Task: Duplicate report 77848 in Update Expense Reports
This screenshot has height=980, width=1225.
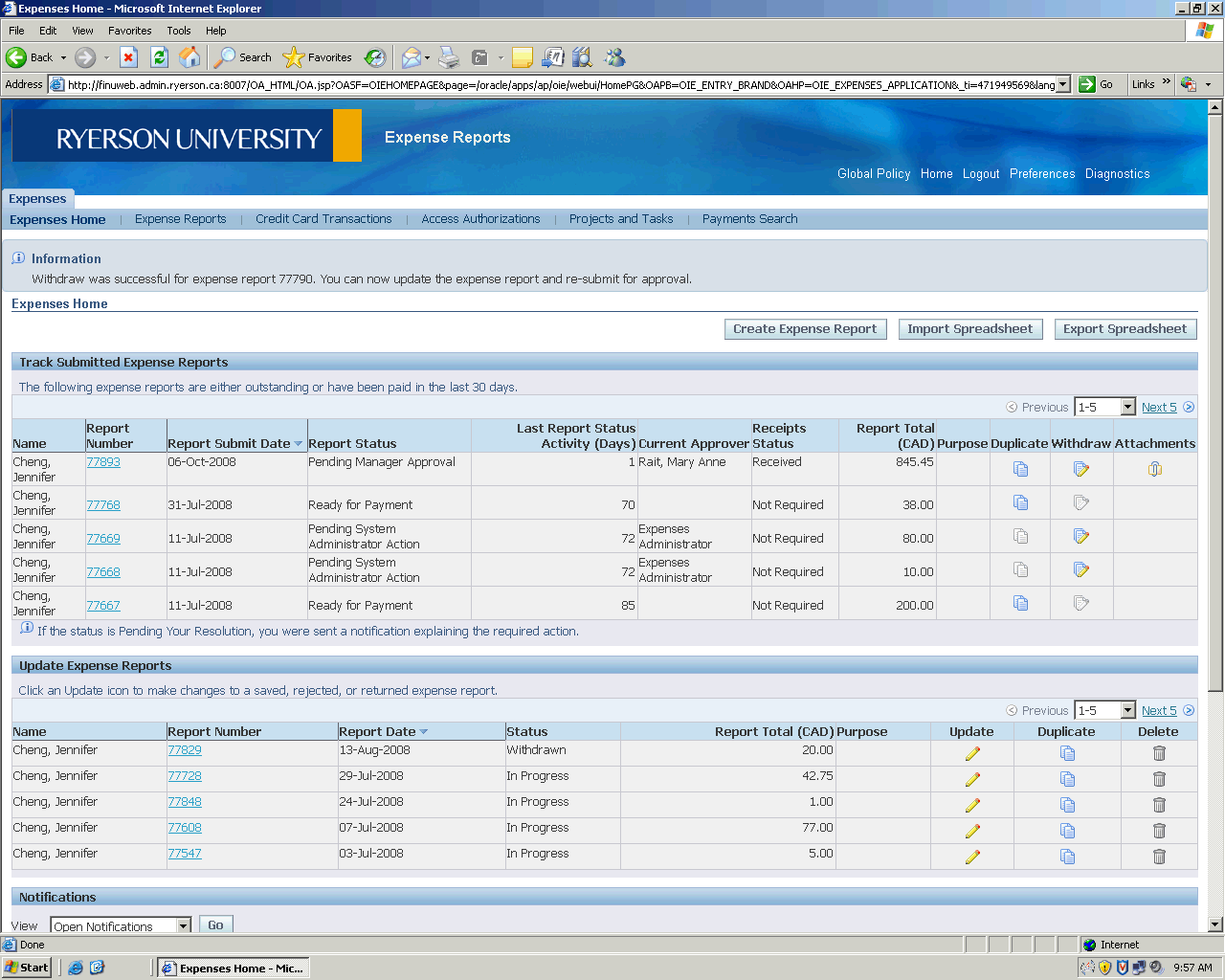Action: (x=1066, y=805)
